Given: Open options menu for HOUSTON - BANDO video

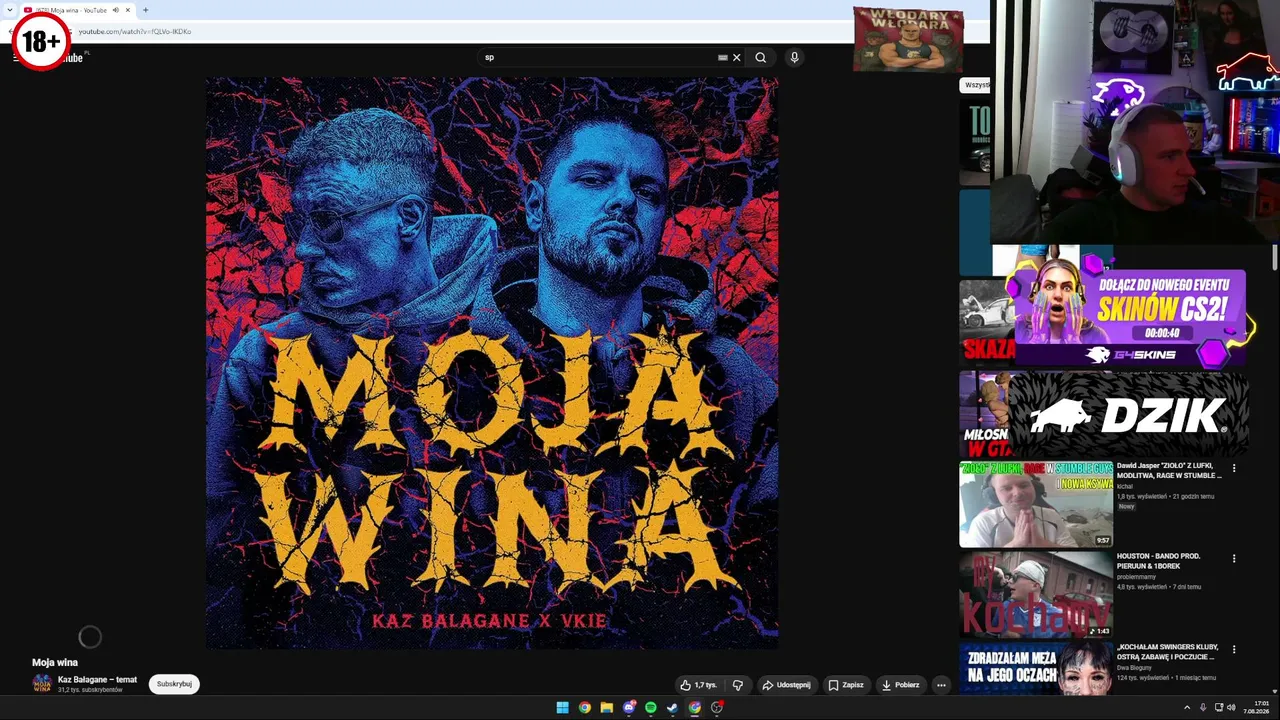Looking at the screenshot, I should click(x=1234, y=558).
